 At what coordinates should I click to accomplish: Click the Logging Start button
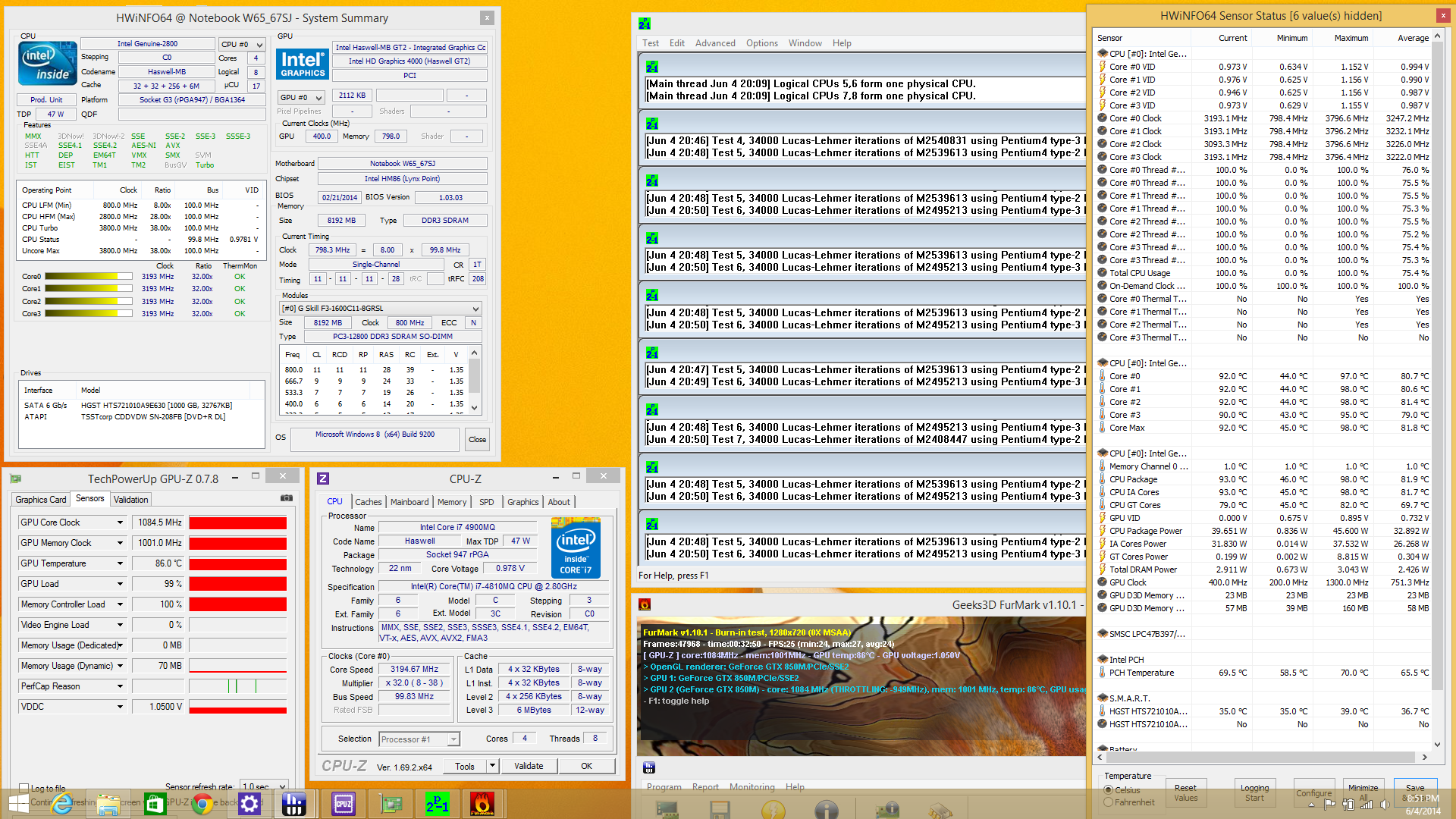[1254, 793]
